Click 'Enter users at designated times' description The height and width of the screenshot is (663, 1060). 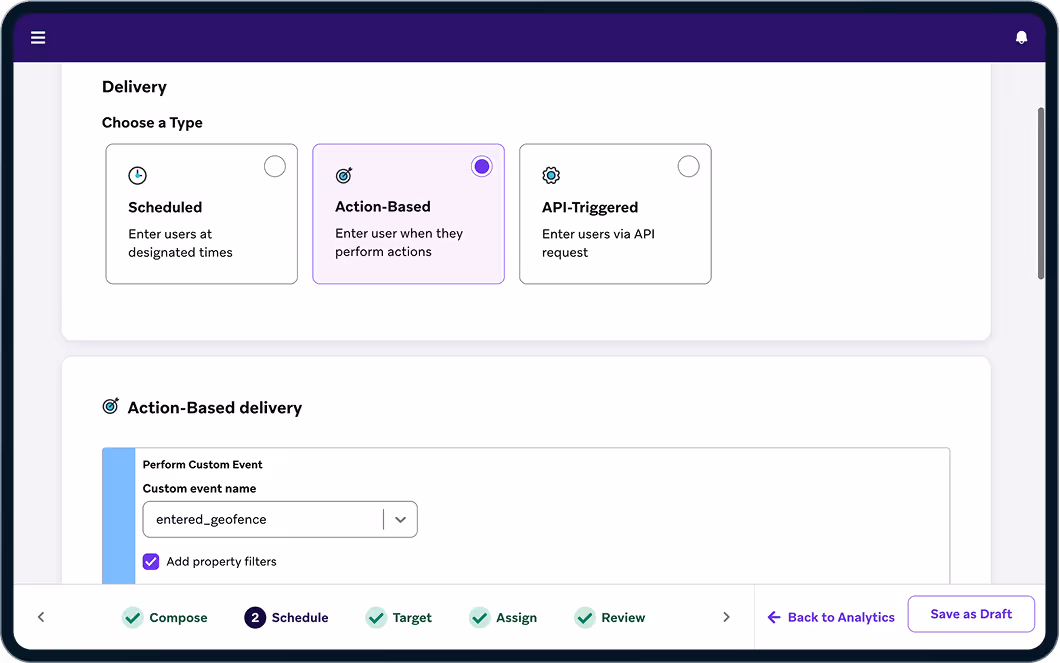(180, 243)
